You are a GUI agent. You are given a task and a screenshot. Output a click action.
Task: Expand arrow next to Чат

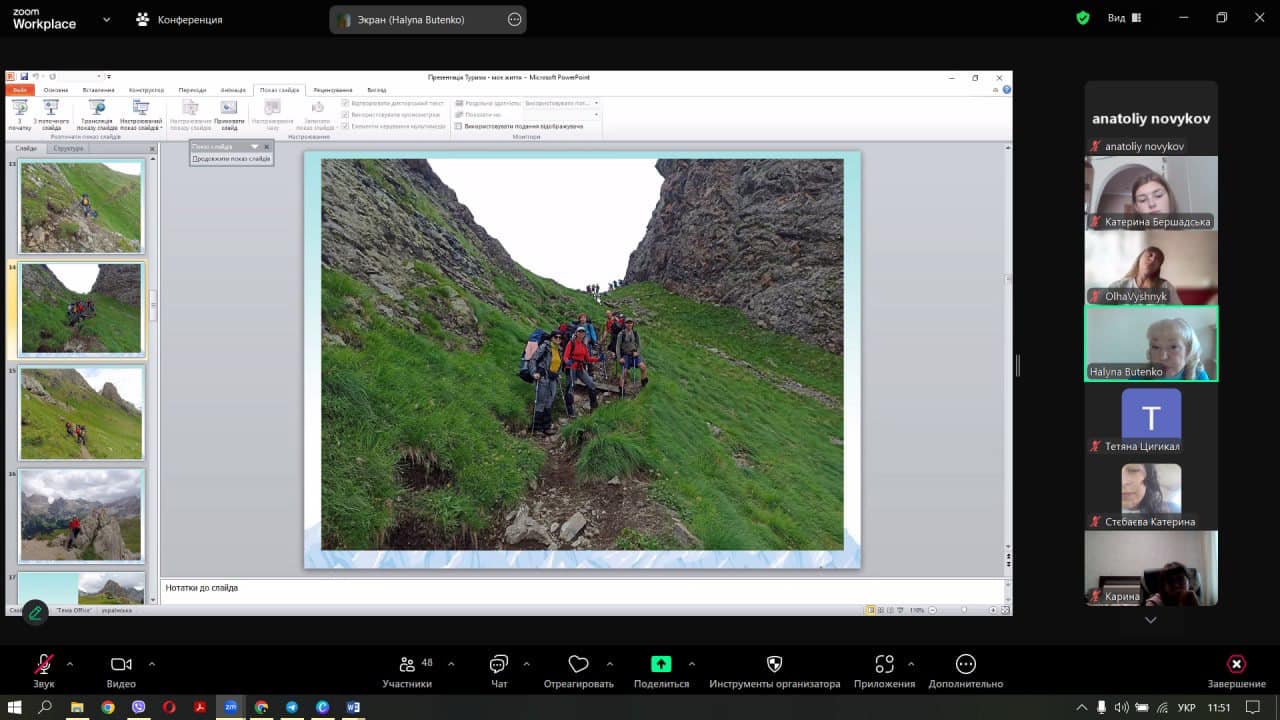pos(526,663)
